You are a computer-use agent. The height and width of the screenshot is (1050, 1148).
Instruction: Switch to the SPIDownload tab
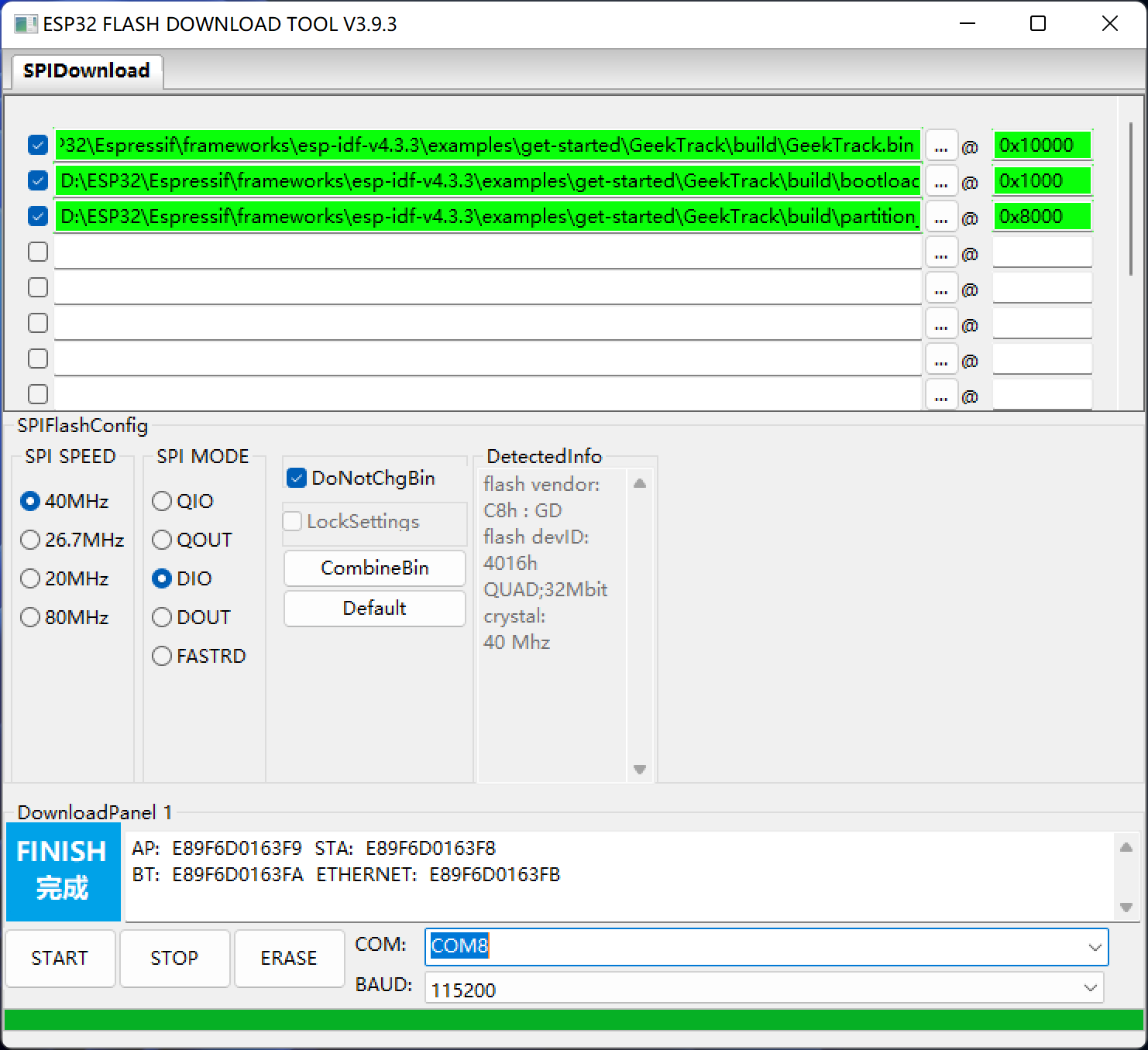pyautogui.click(x=86, y=71)
